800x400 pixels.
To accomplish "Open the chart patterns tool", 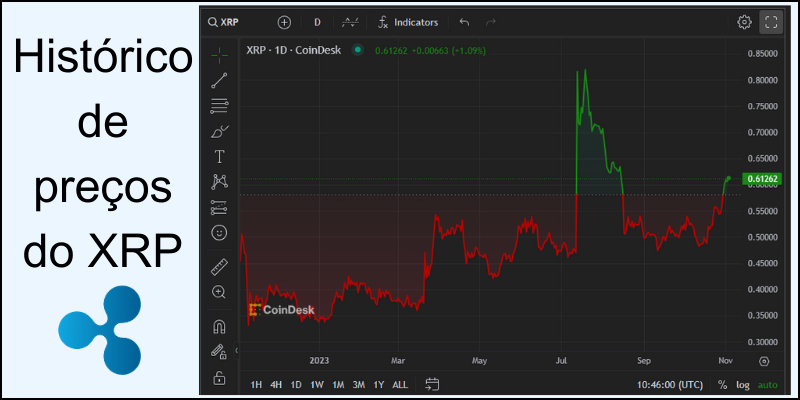I will pos(219,182).
